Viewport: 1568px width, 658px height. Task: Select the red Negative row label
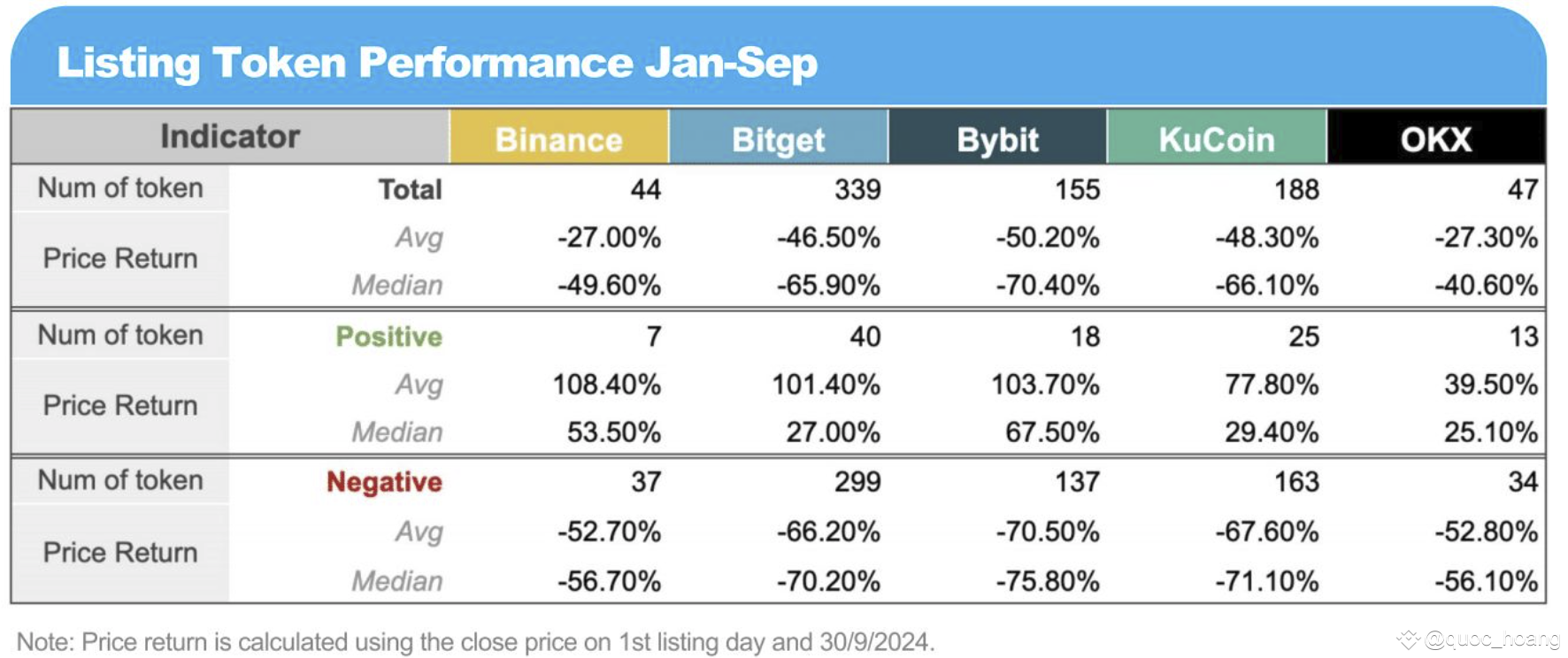tap(384, 482)
